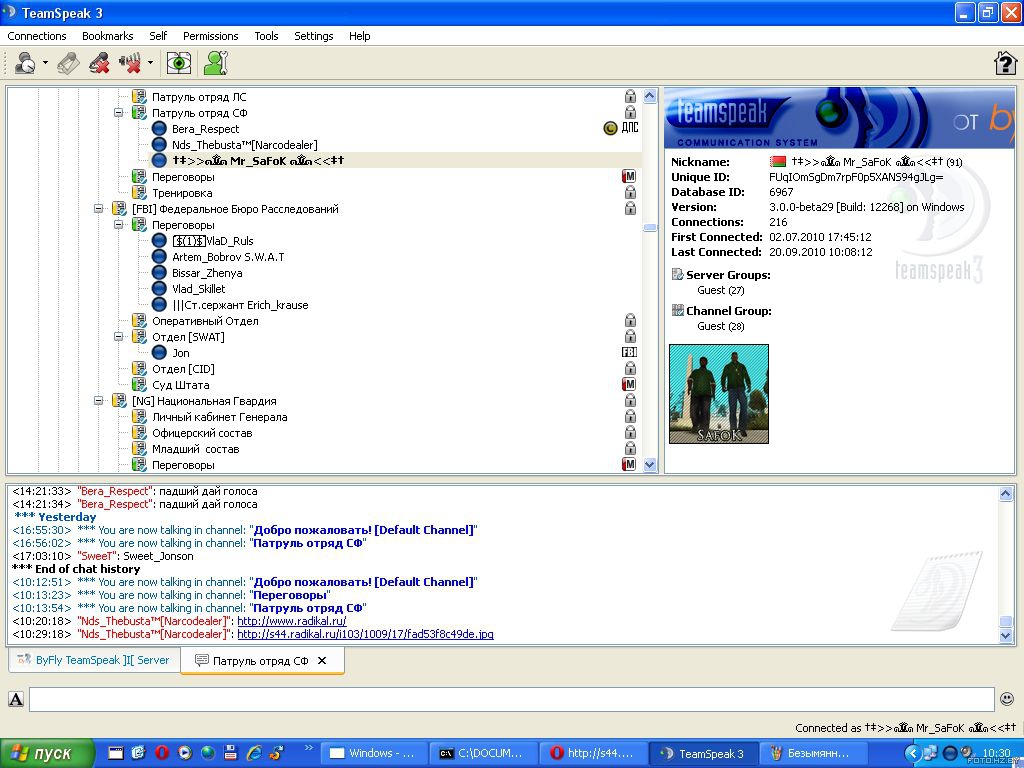Select channel Тренировка
1024x768 pixels.
tap(182, 193)
